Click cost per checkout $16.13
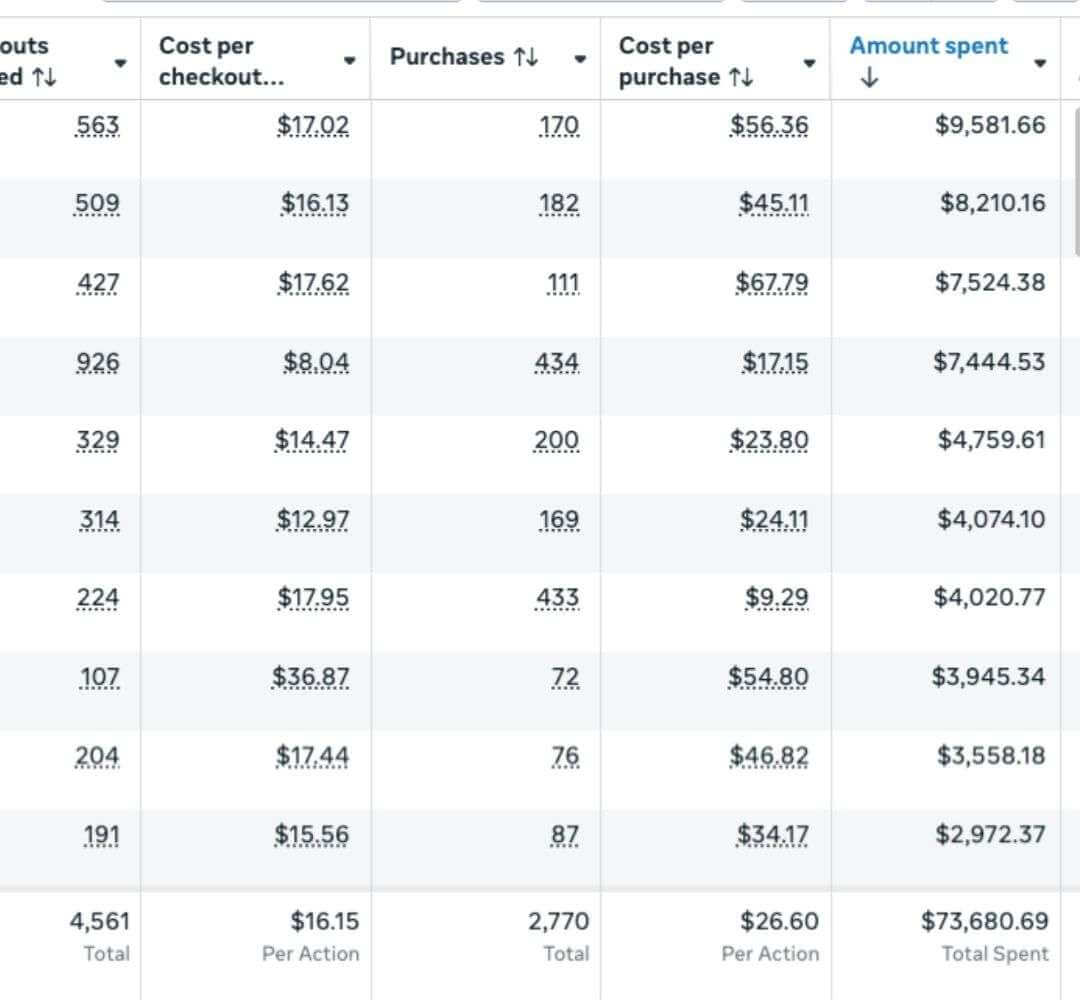1080x1000 pixels. pos(315,204)
